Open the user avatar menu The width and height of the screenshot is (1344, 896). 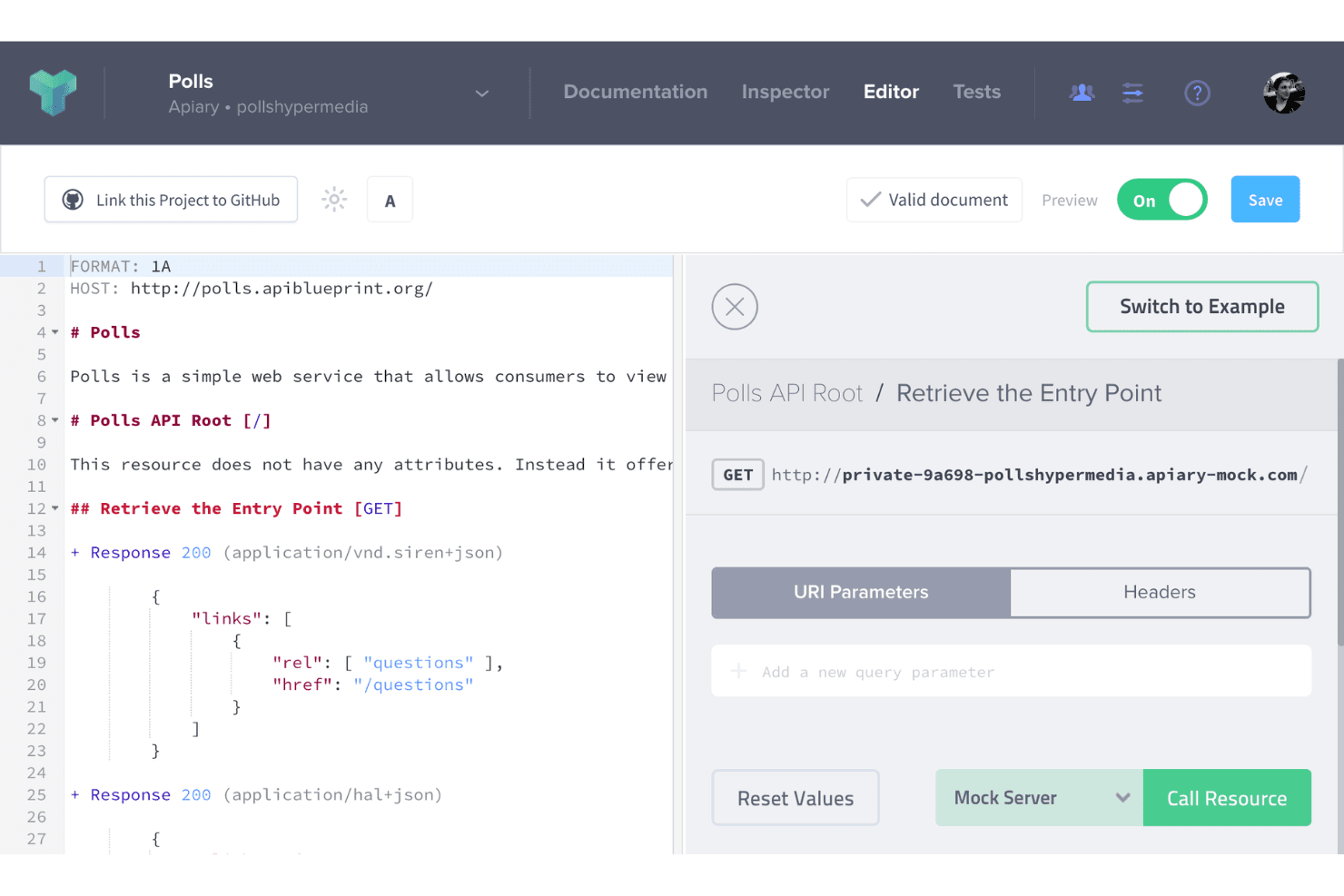pos(1284,93)
